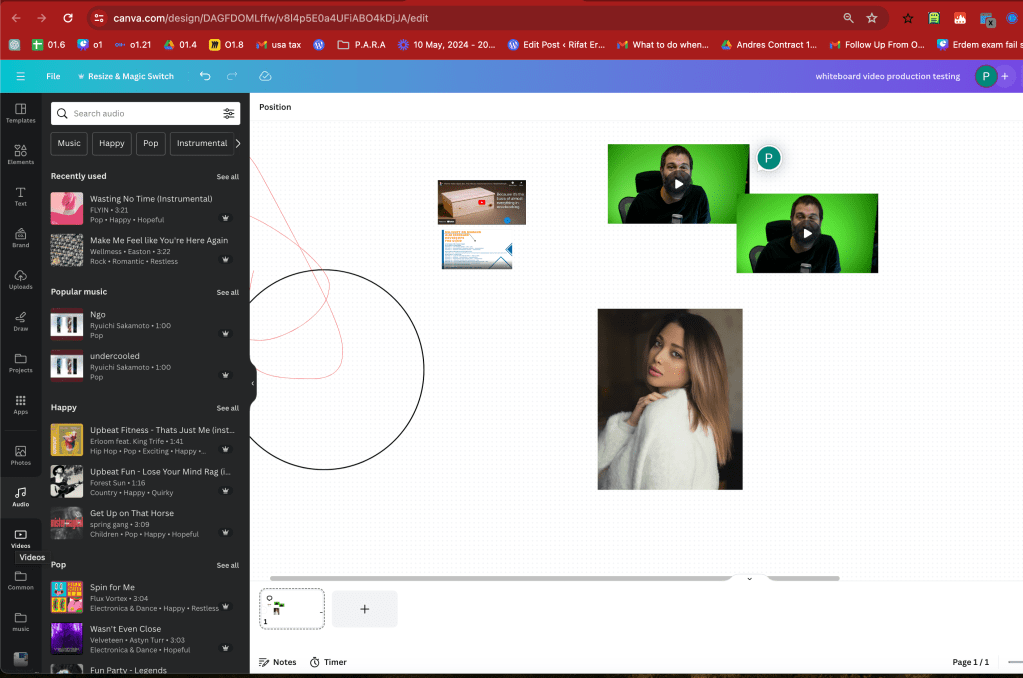
Task: Click the design title text
Action: (887, 76)
